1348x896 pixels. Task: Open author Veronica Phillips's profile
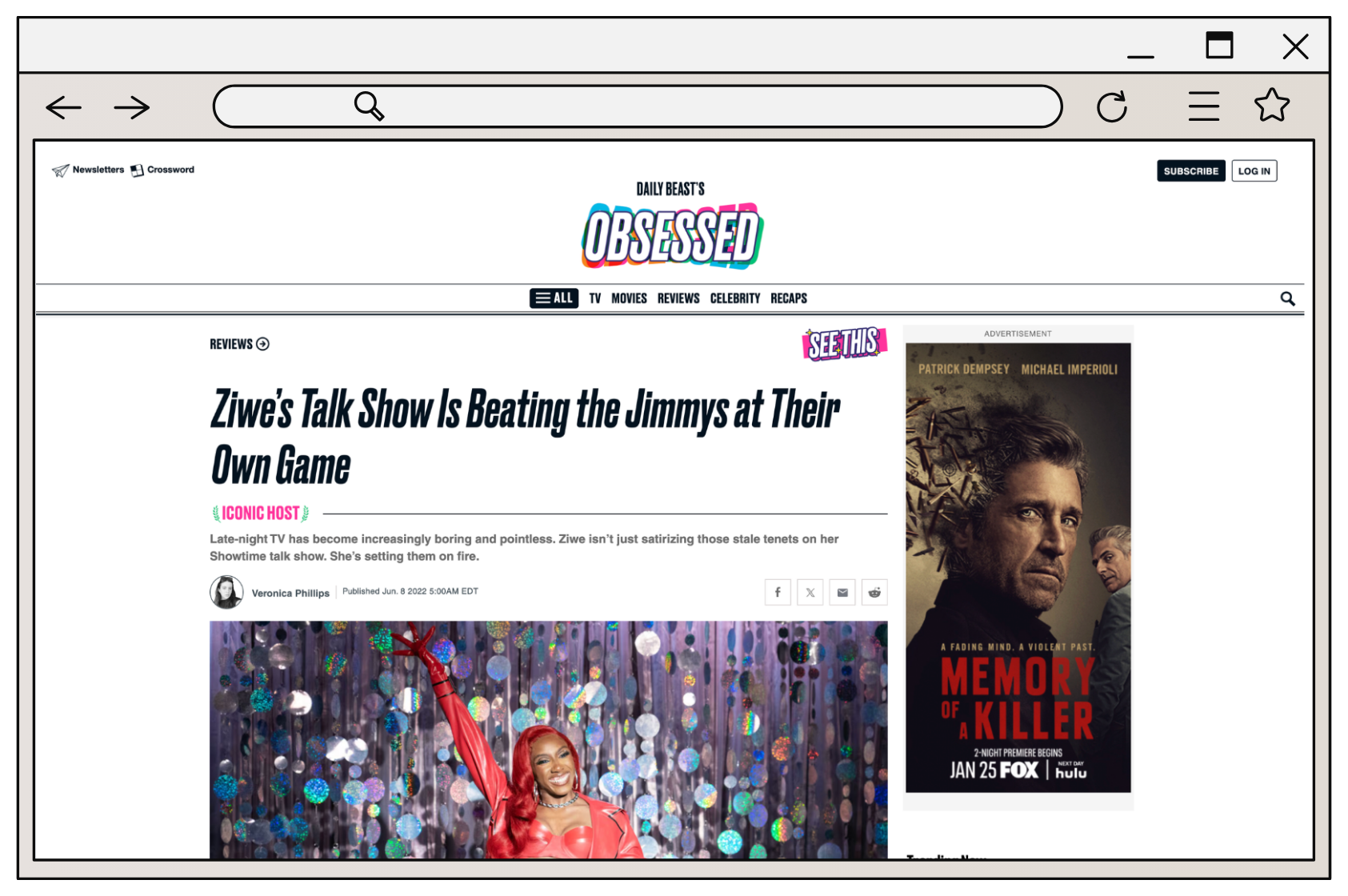290,592
